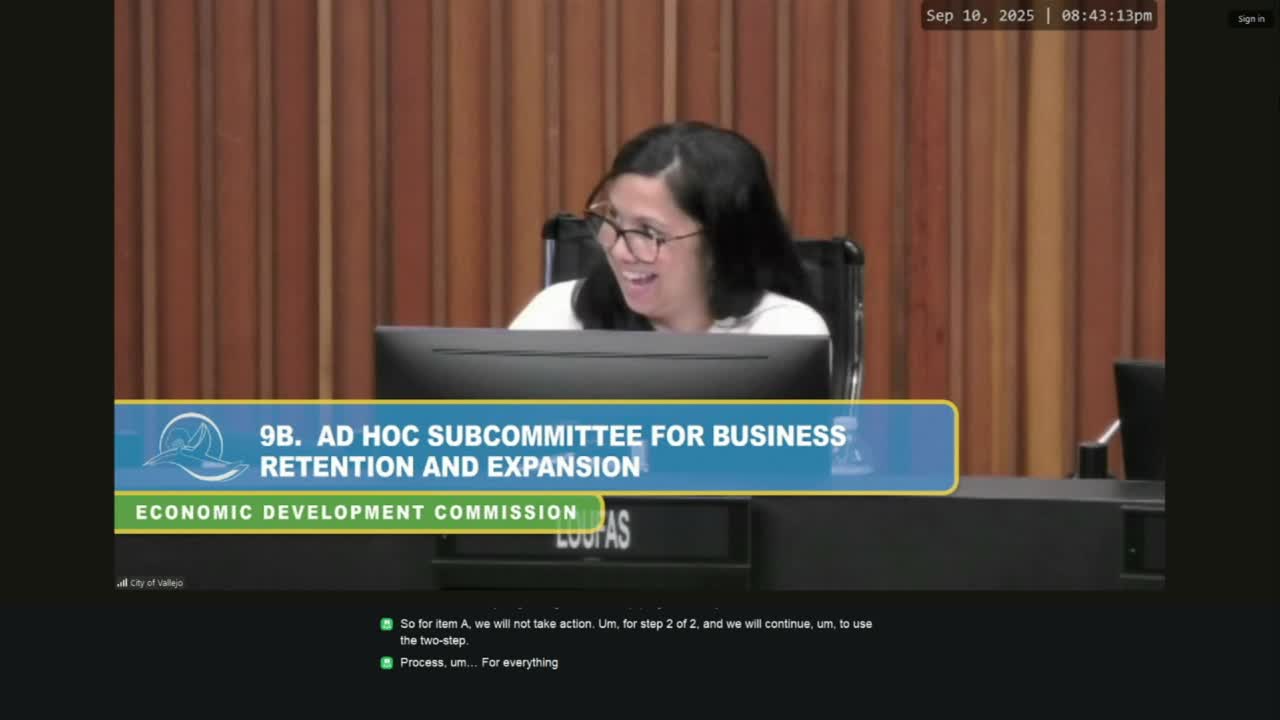The height and width of the screenshot is (720, 1280).
Task: Click the timestamp overlay showing Sep 10, 2025
Action: pos(1038,16)
